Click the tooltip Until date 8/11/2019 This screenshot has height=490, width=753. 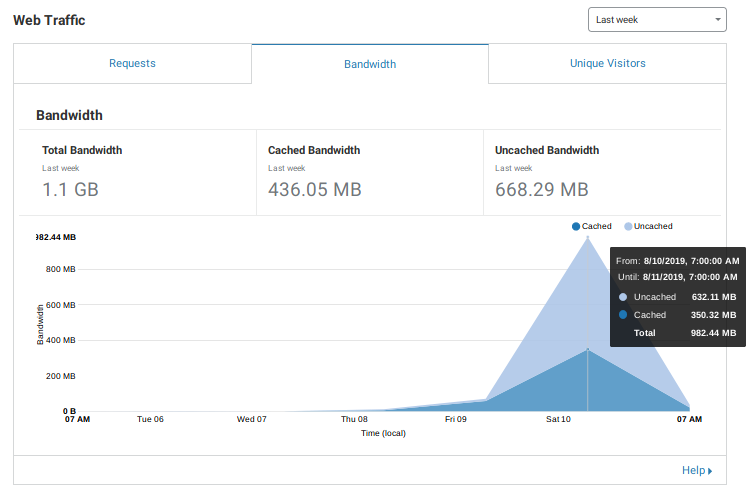click(x=678, y=277)
